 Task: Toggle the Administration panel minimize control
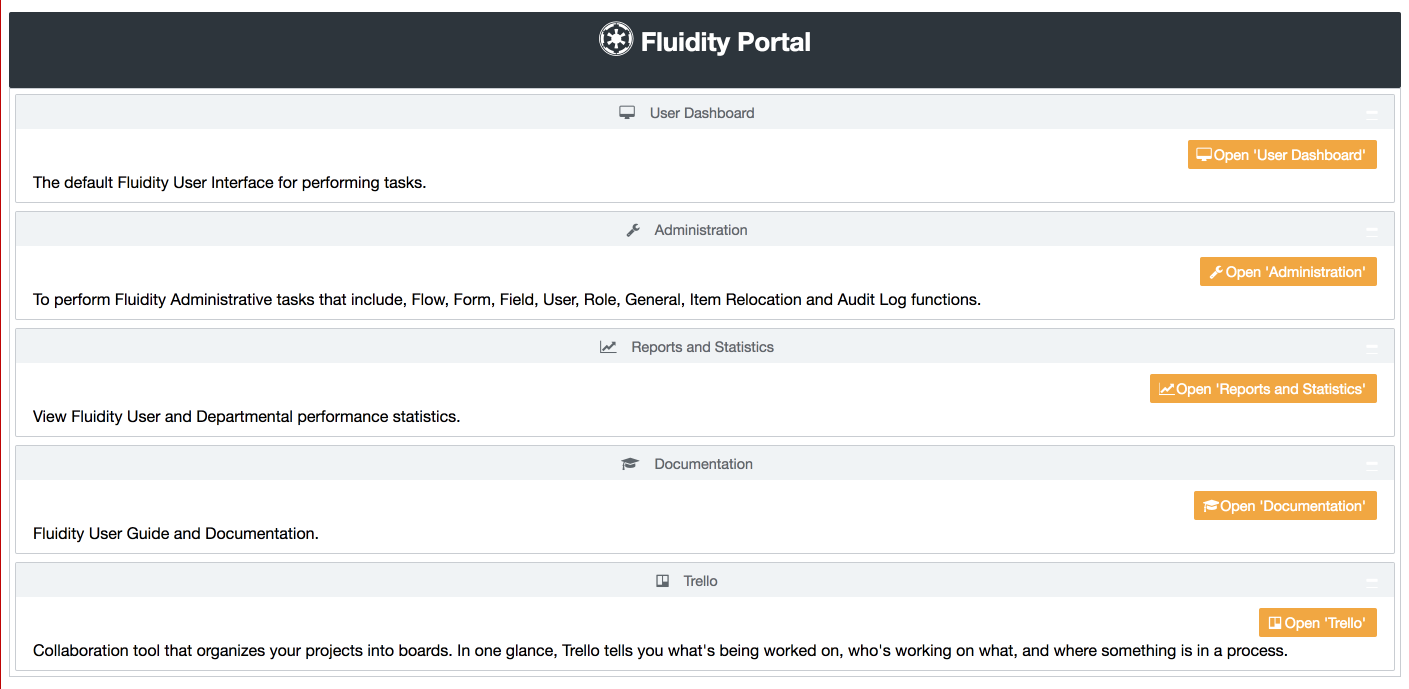pos(1372,229)
